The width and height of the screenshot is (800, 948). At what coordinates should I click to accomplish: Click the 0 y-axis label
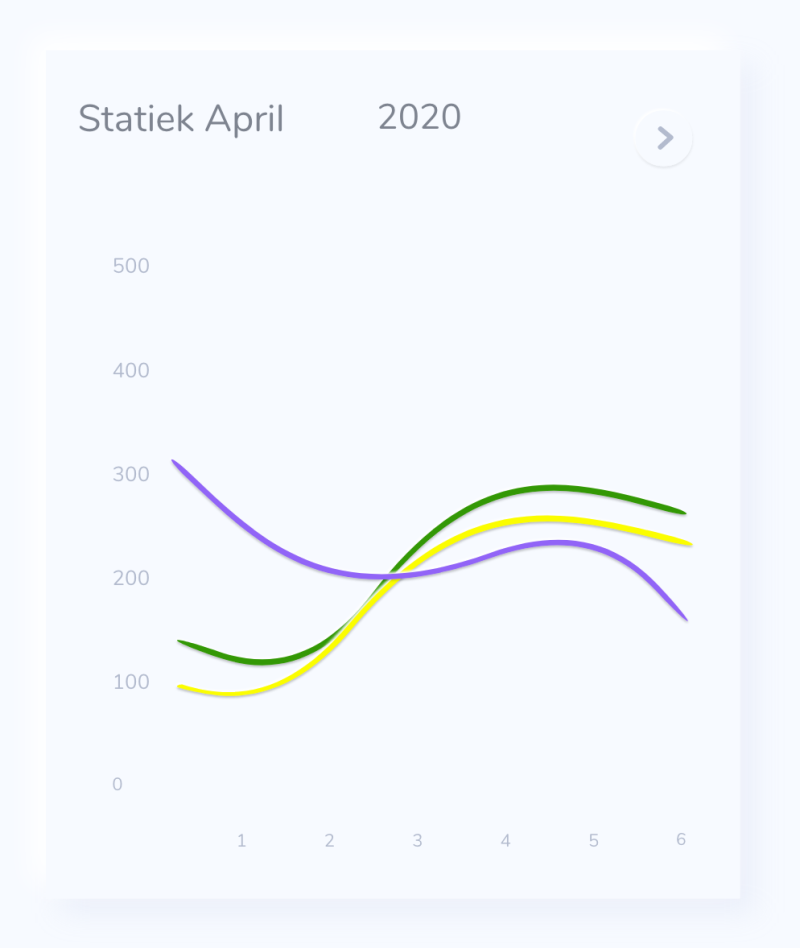pyautogui.click(x=117, y=784)
